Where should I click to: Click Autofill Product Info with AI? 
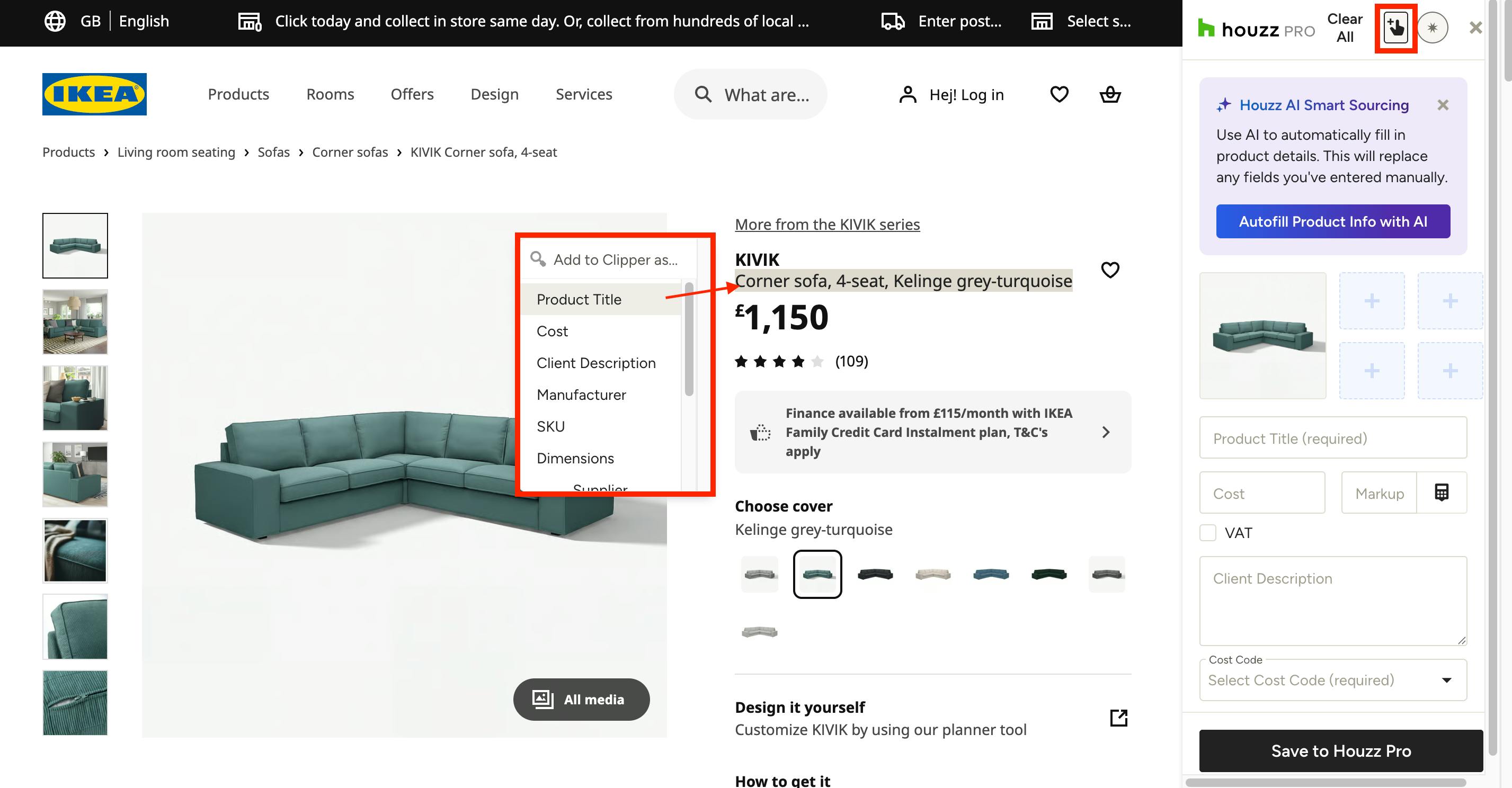click(x=1333, y=221)
